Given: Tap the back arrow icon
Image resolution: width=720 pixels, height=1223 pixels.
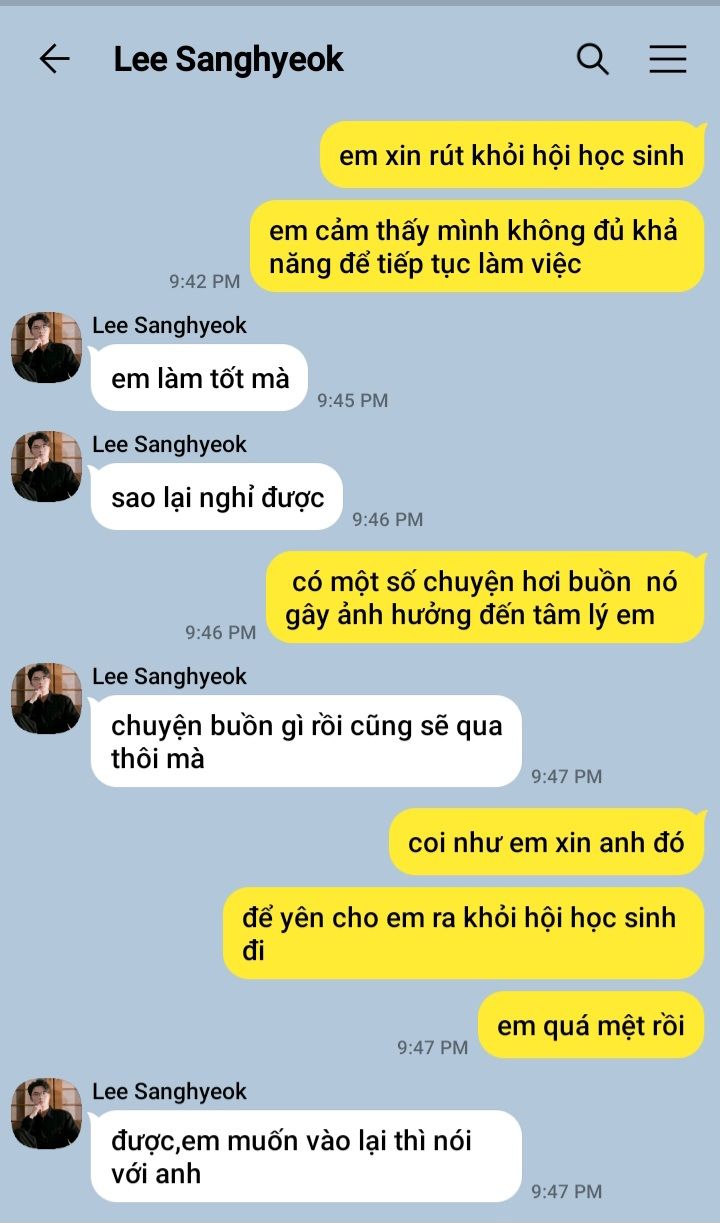Looking at the screenshot, I should tap(55, 60).
